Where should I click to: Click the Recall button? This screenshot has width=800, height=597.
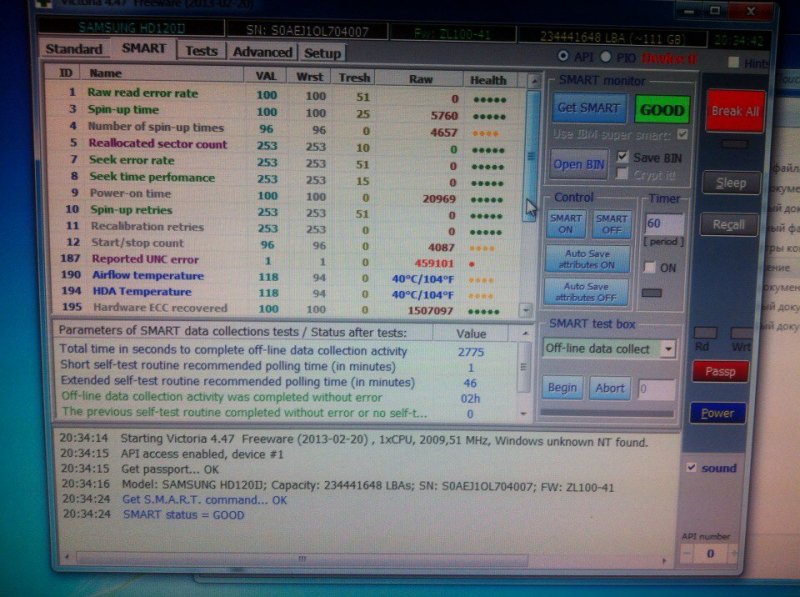729,225
